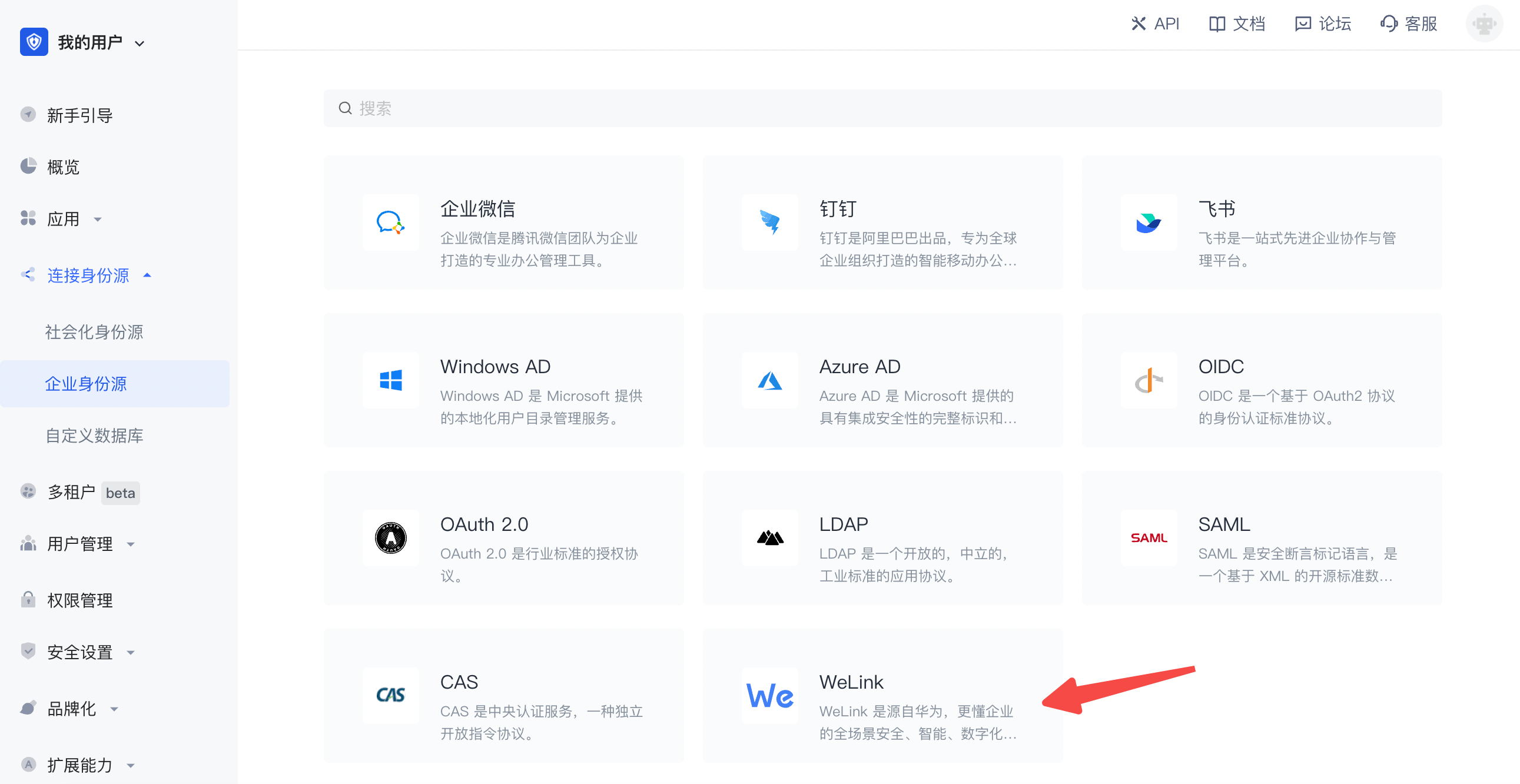Image resolution: width=1520 pixels, height=784 pixels.
Task: Open the API link in header
Action: tap(1156, 24)
